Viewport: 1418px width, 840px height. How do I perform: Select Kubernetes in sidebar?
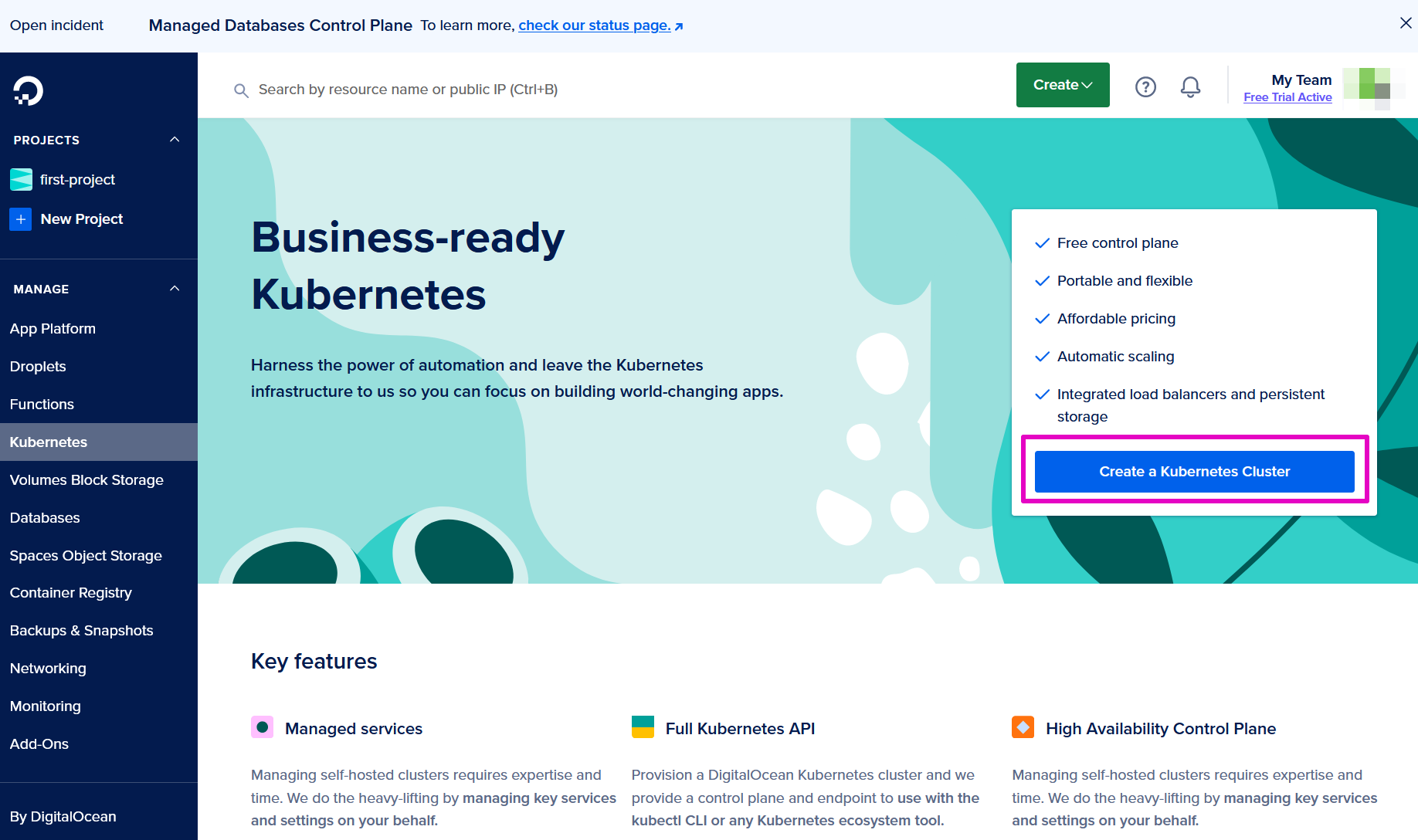click(x=99, y=442)
